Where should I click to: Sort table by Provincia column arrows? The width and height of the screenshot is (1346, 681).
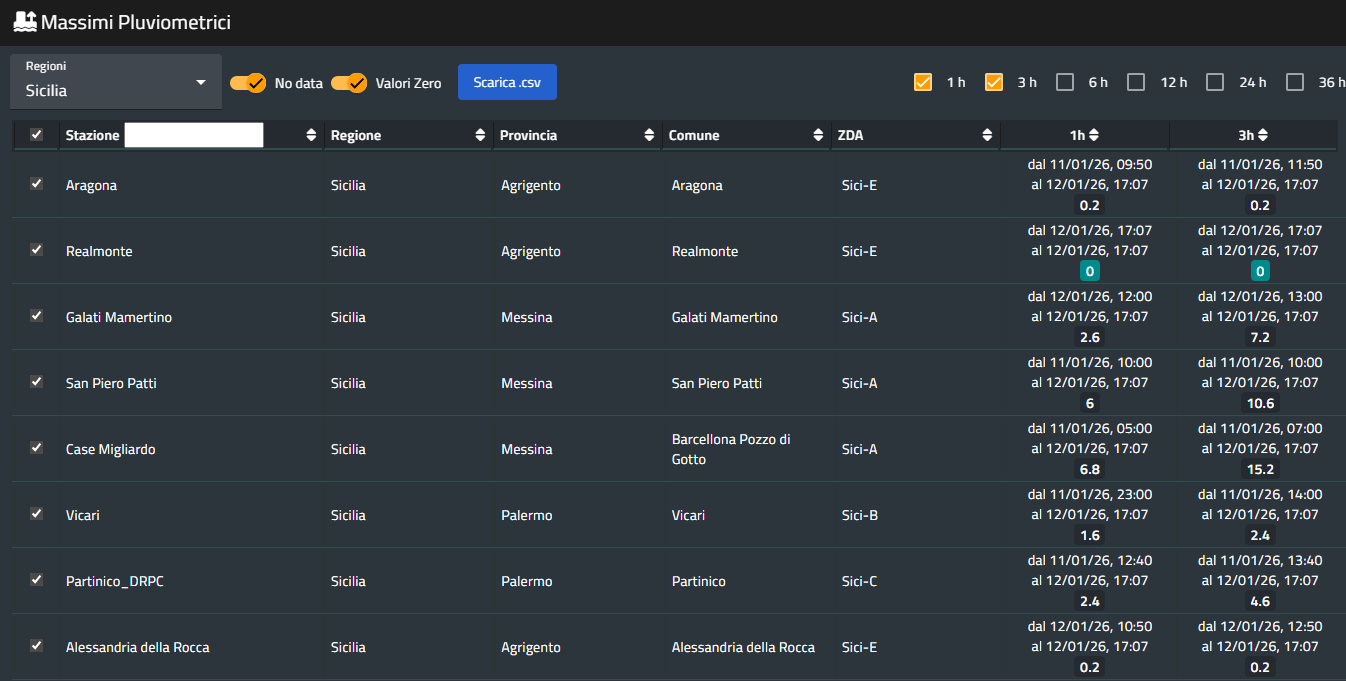649,136
